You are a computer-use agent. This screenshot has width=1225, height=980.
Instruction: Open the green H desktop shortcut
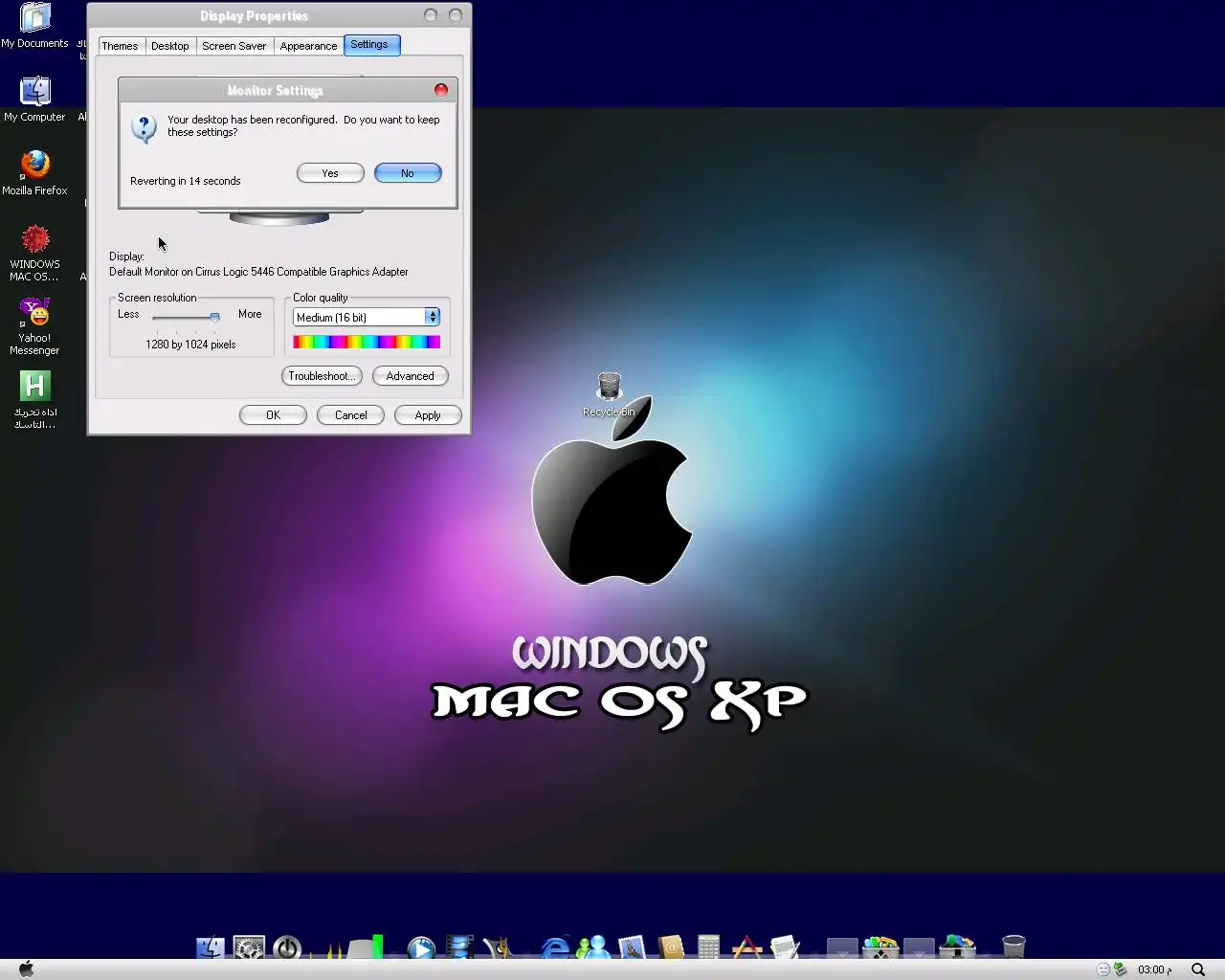click(35, 400)
